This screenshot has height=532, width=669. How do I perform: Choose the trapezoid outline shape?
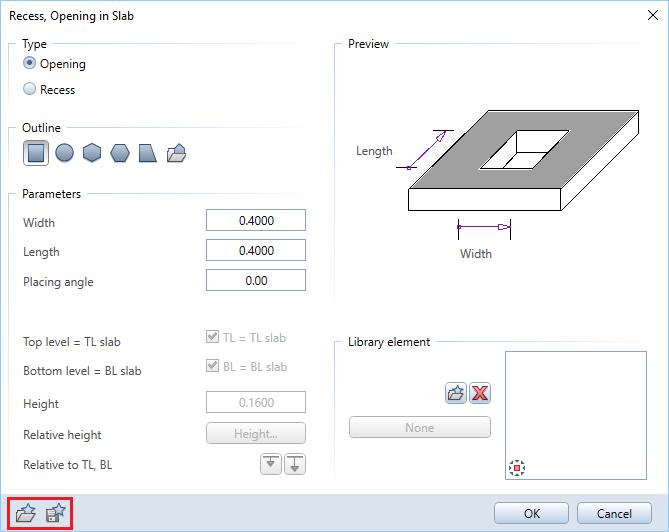click(x=148, y=153)
